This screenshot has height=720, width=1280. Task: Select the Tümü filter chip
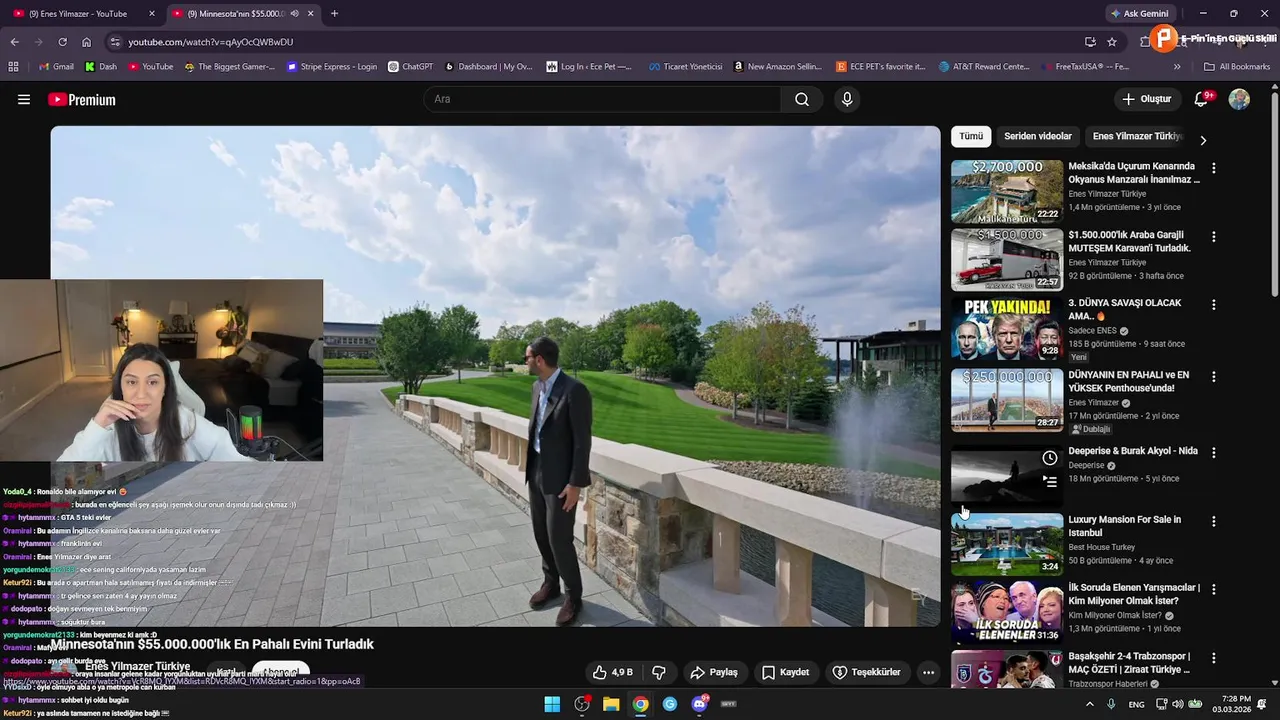tap(971, 136)
